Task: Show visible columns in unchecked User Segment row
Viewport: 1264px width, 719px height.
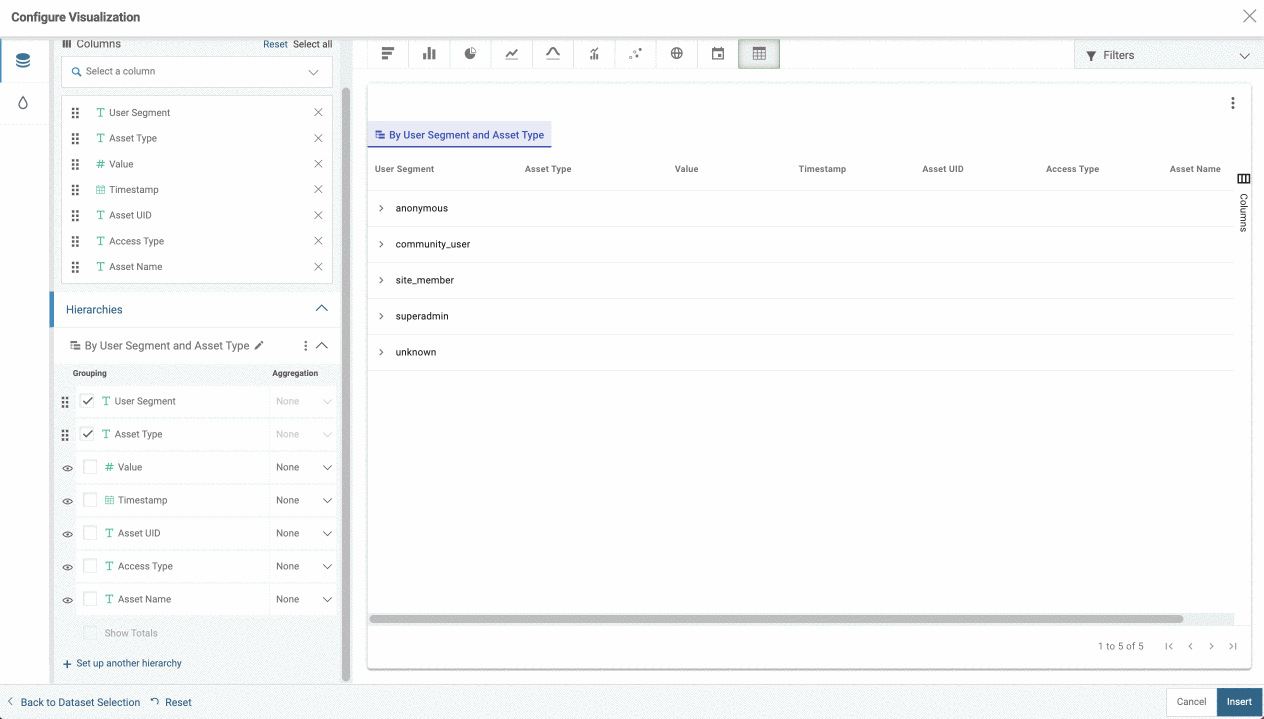Action: tap(65, 401)
